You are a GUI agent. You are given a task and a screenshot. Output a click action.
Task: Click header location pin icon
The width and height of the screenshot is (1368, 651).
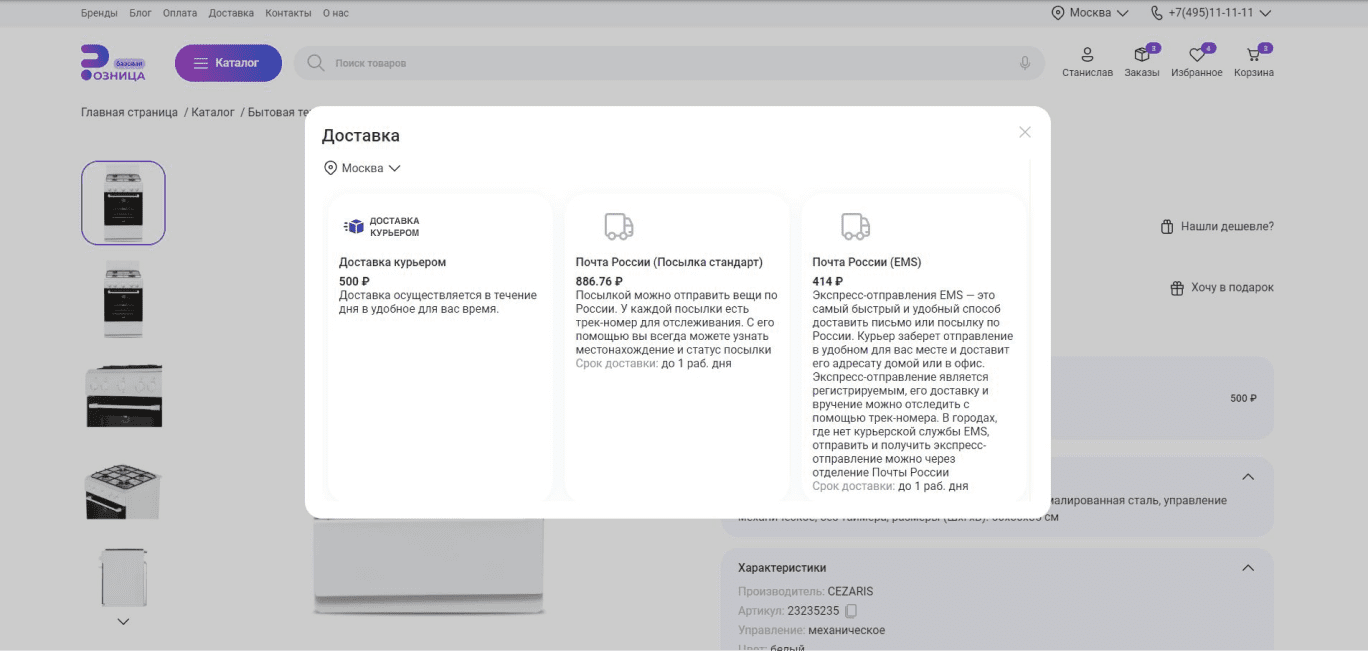[x=1057, y=13]
